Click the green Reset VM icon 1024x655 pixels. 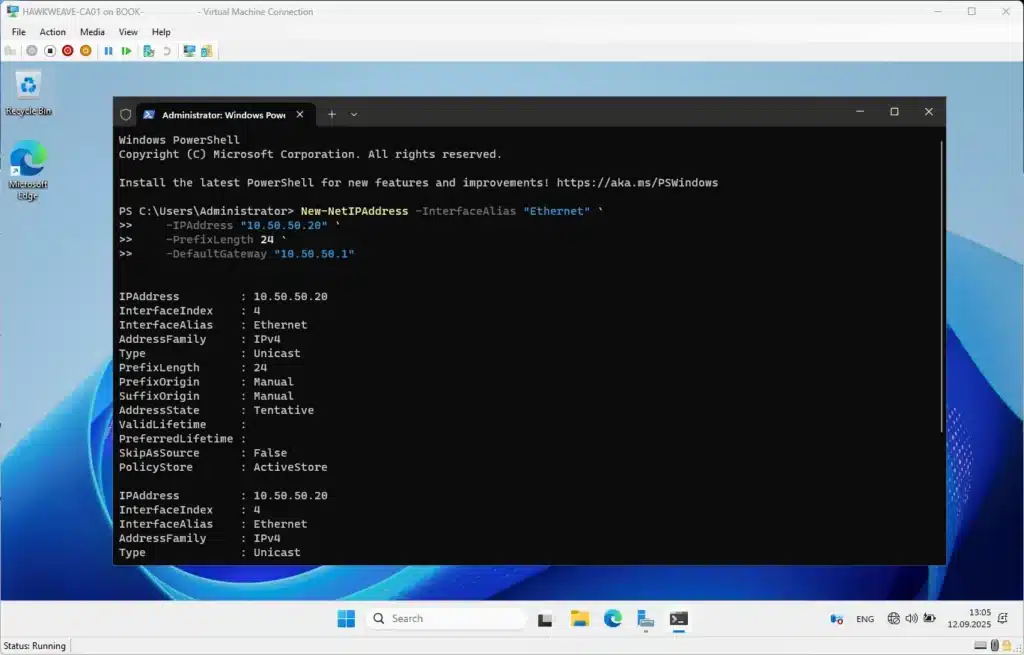(126, 50)
